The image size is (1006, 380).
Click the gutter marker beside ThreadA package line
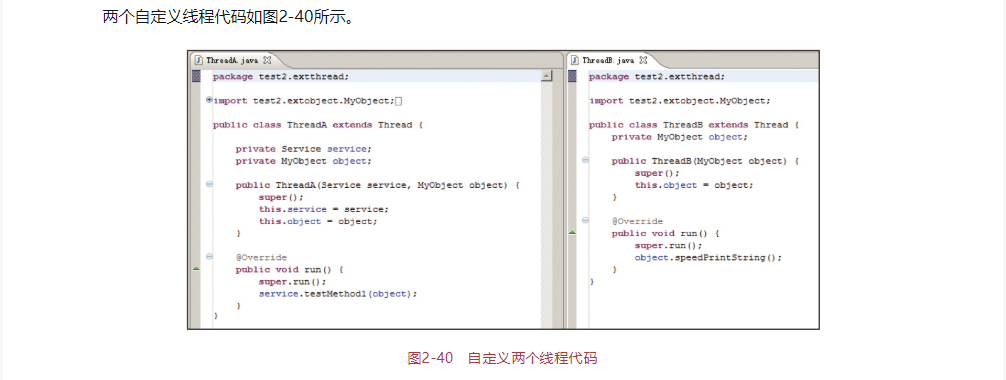click(196, 76)
